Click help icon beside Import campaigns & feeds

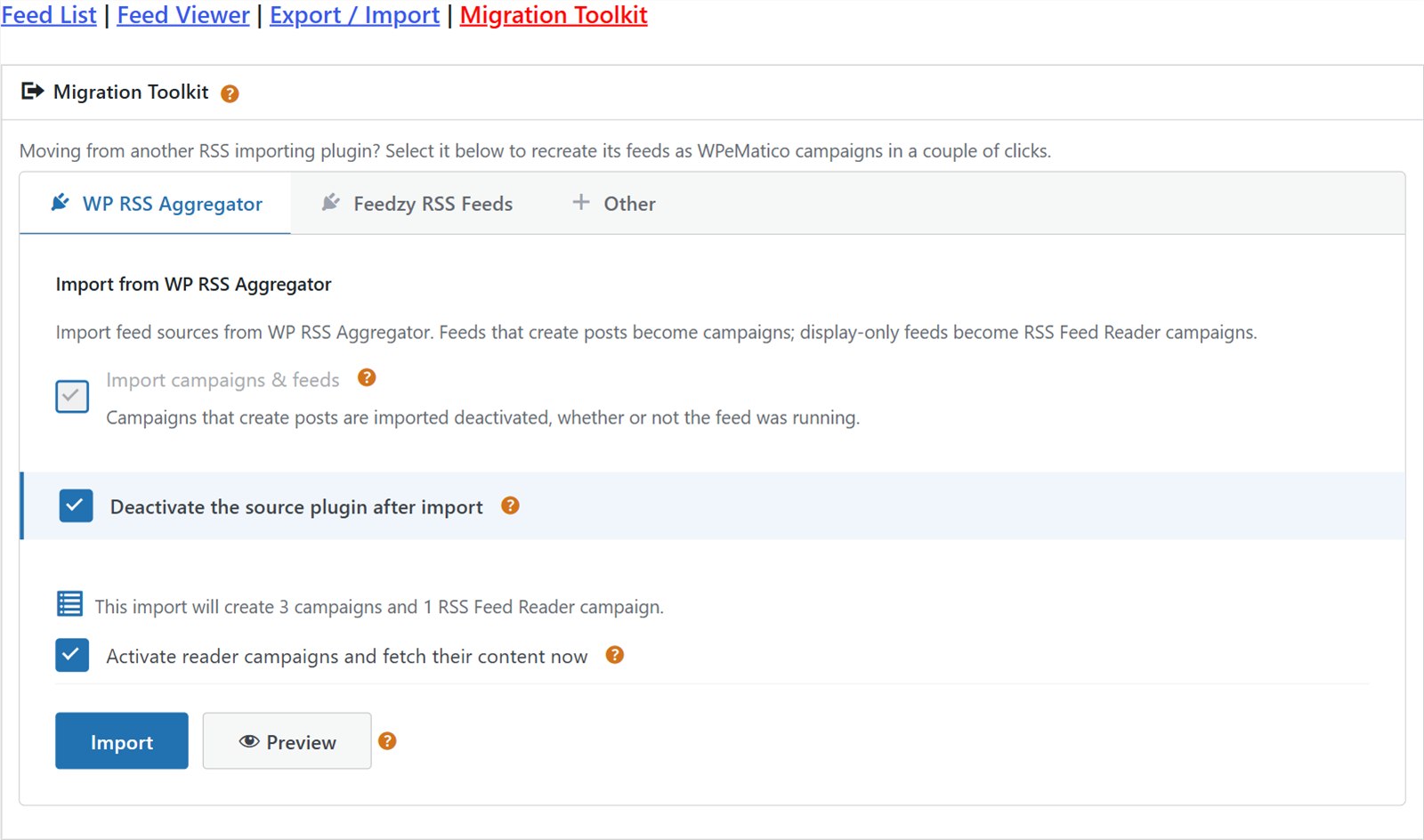(x=367, y=378)
